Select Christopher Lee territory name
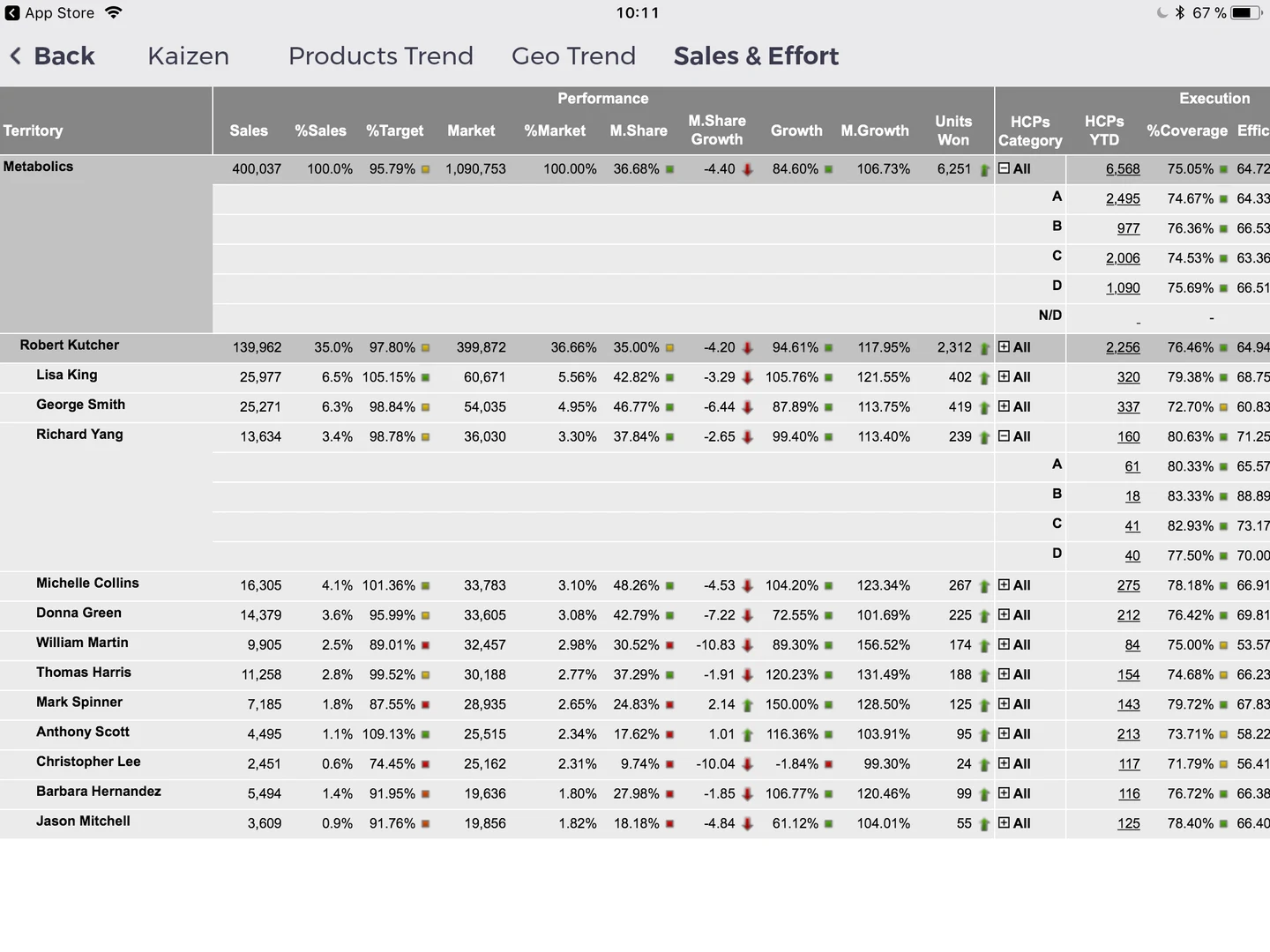The image size is (1270, 952). tap(88, 762)
